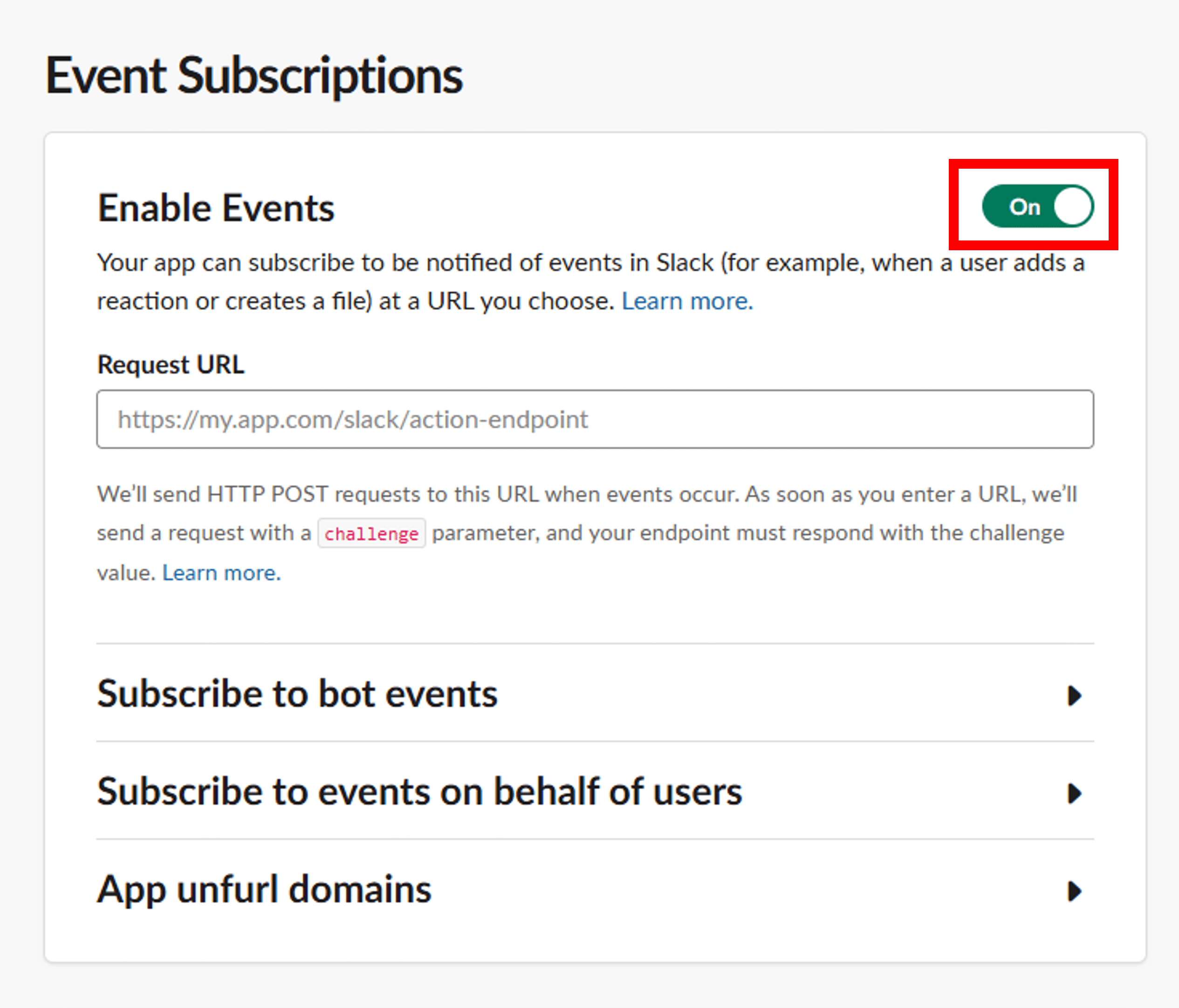Click the "Request URL" field label
The height and width of the screenshot is (1008, 1179).
[171, 364]
